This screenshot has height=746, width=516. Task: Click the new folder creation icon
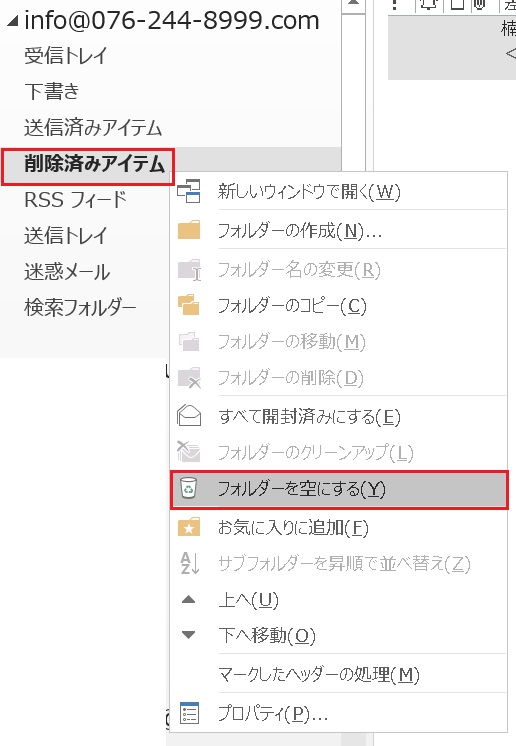click(x=189, y=231)
